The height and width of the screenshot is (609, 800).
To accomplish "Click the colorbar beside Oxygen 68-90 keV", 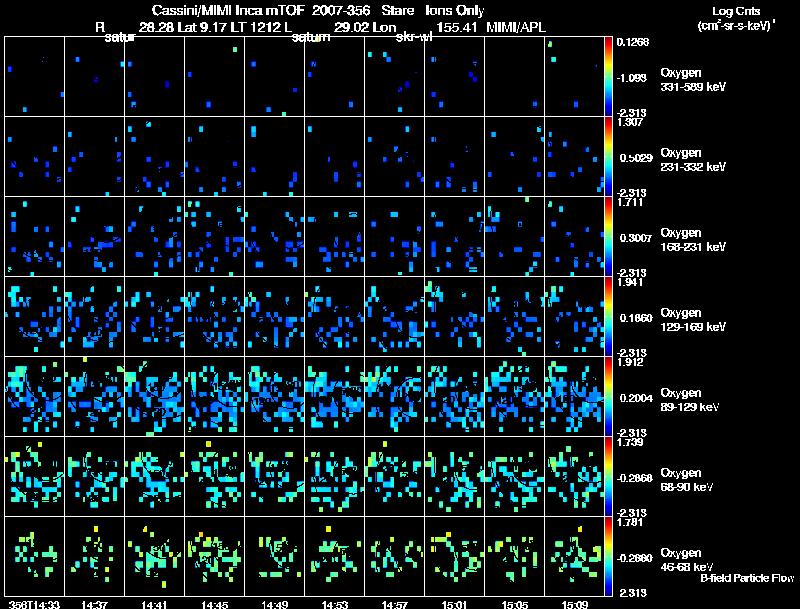I will pos(608,477).
